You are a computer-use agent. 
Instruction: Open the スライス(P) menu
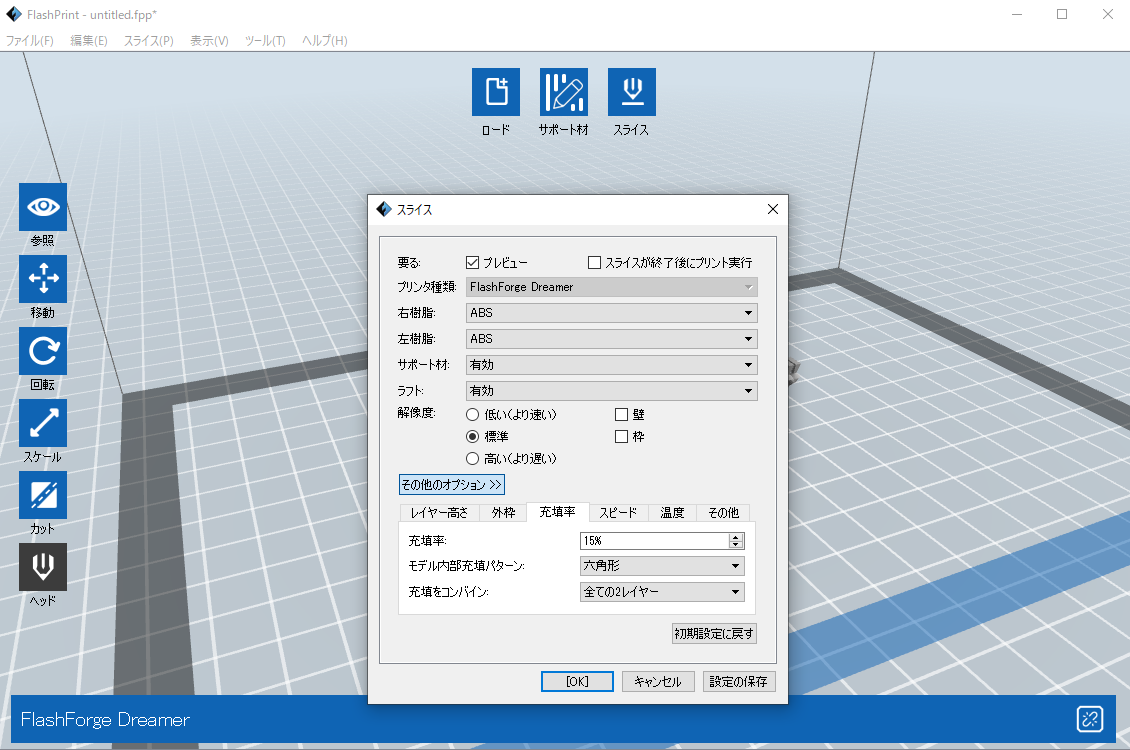click(148, 40)
